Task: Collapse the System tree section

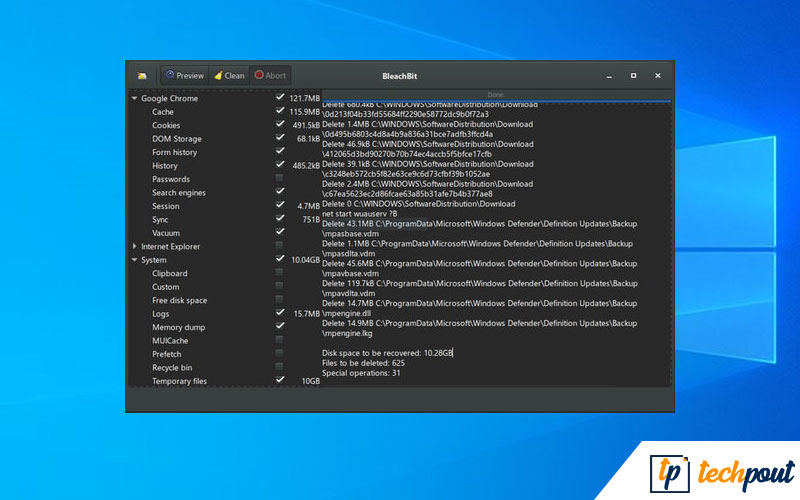Action: (134, 260)
